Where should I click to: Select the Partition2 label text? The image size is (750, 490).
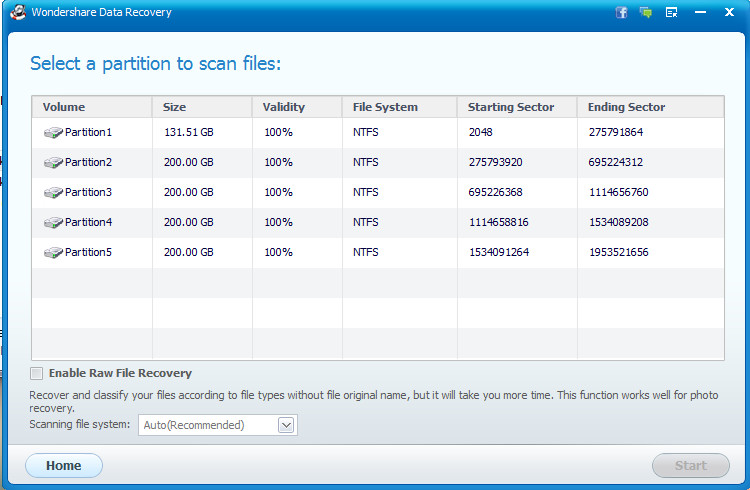click(x=88, y=162)
